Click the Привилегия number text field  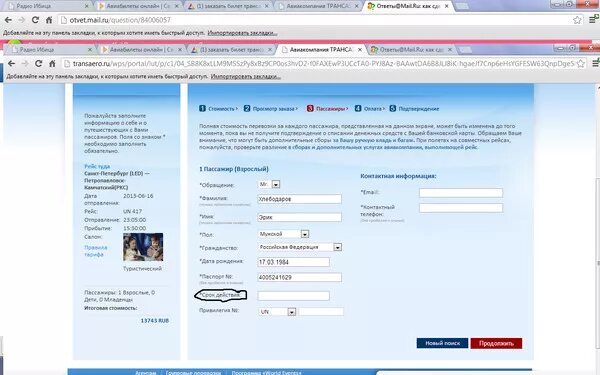coord(321,312)
